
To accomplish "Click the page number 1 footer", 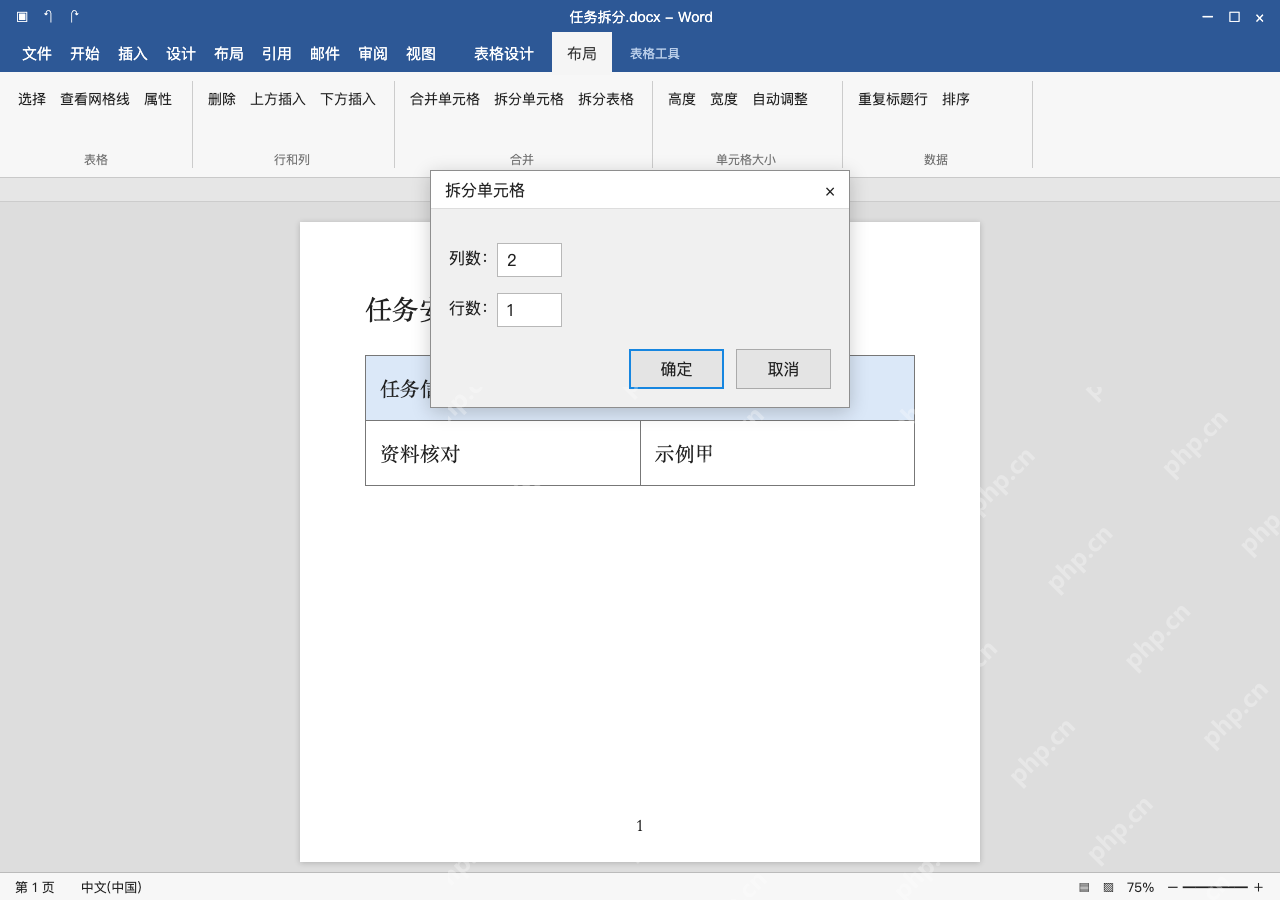I will pos(640,826).
